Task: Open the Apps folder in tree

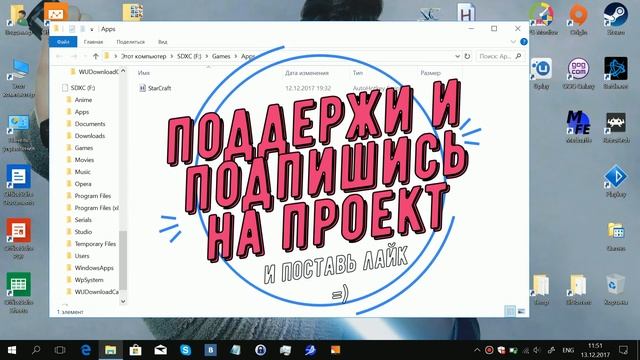Action: tap(82, 112)
